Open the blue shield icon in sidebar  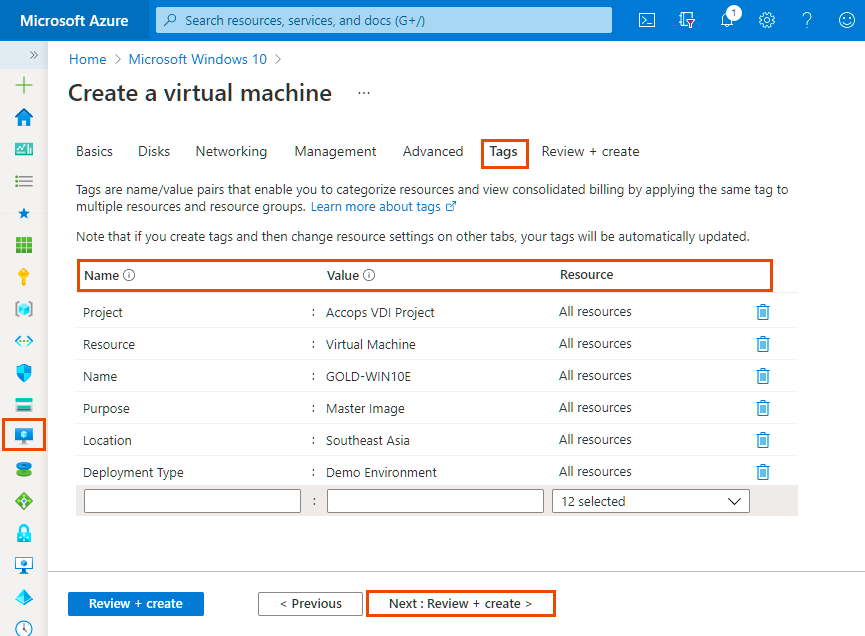click(x=24, y=373)
